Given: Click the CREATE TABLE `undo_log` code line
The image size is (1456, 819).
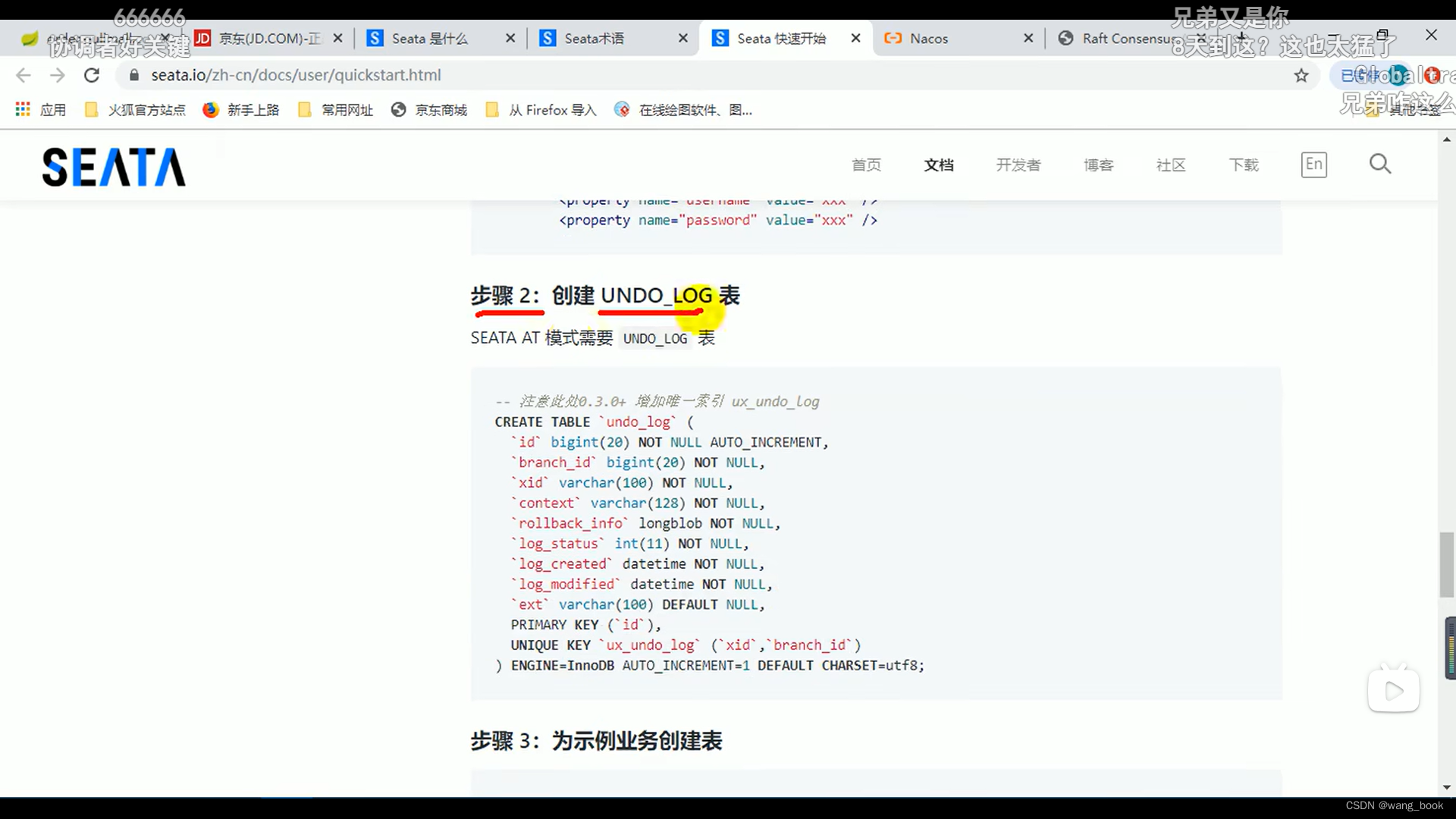Looking at the screenshot, I should (x=595, y=422).
